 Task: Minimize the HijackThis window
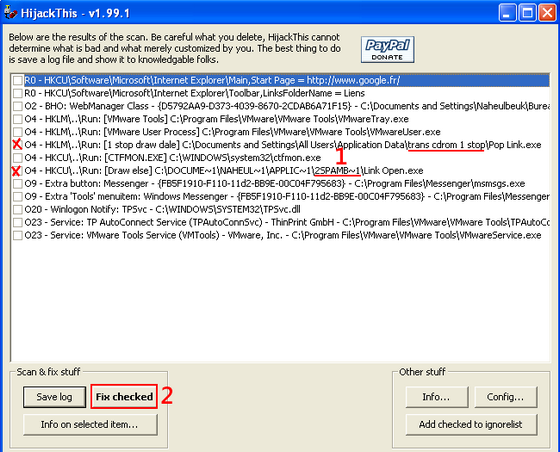tap(507, 13)
